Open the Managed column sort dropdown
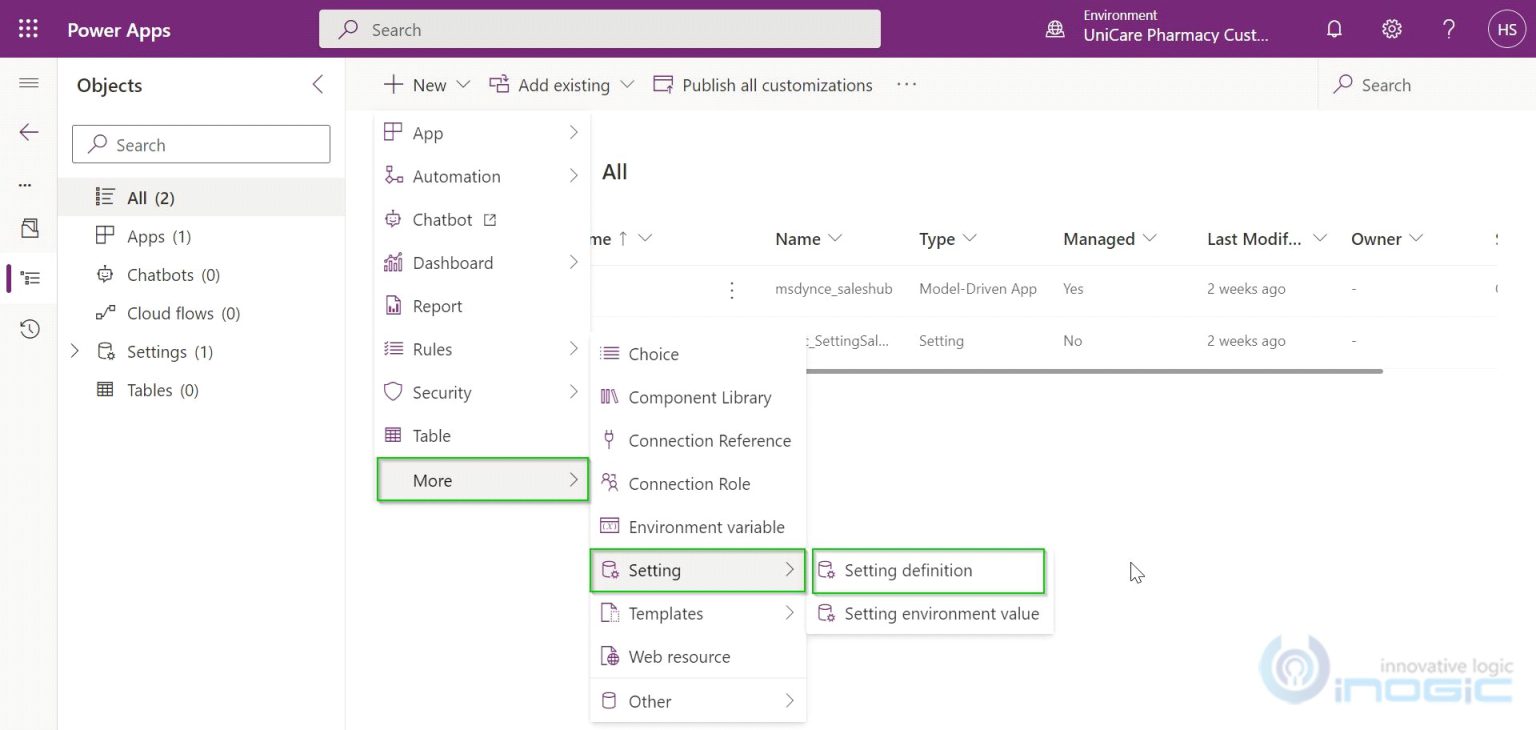The width and height of the screenshot is (1536, 730). pyautogui.click(x=1149, y=238)
